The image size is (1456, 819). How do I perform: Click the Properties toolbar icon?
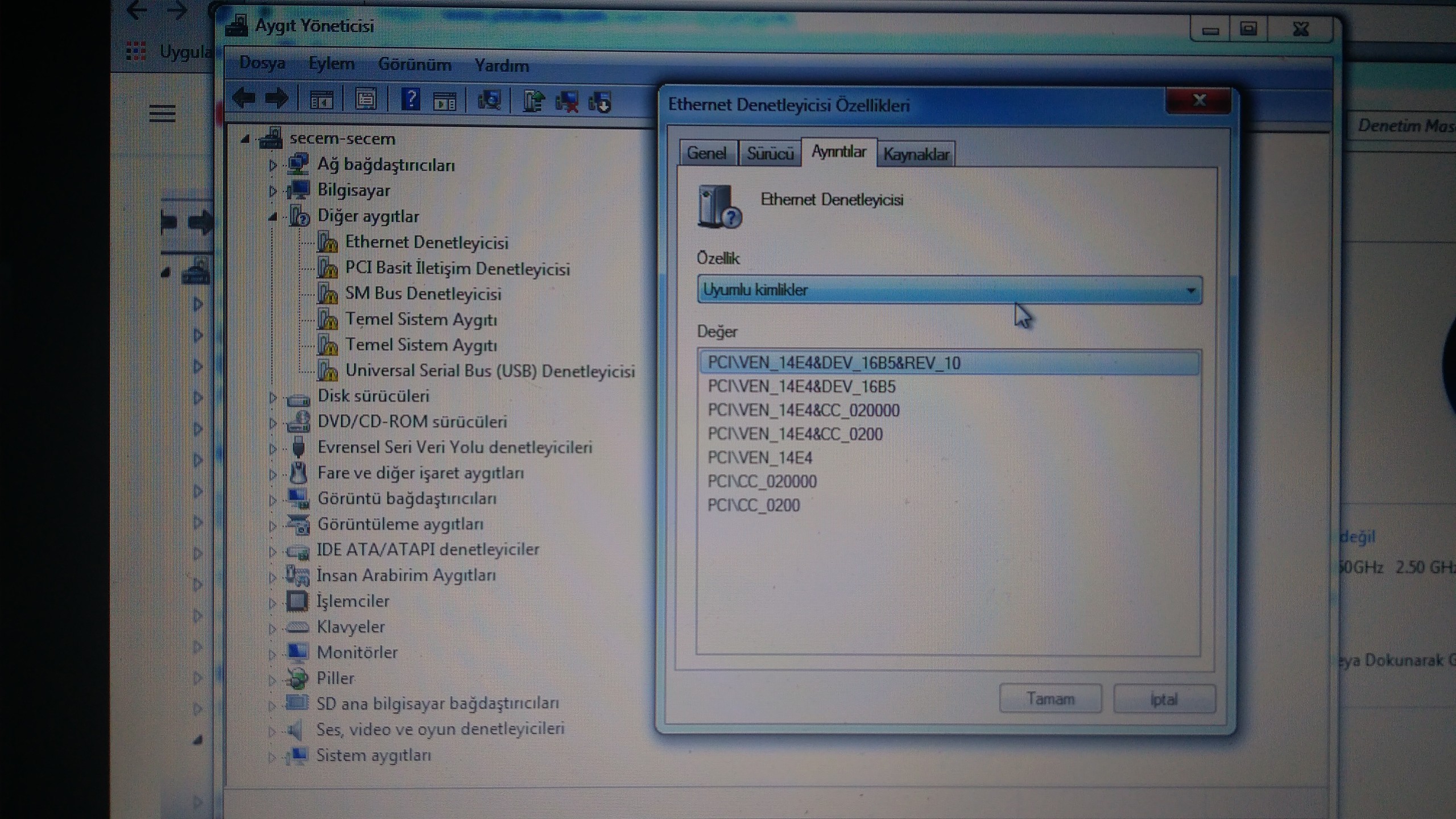(366, 101)
